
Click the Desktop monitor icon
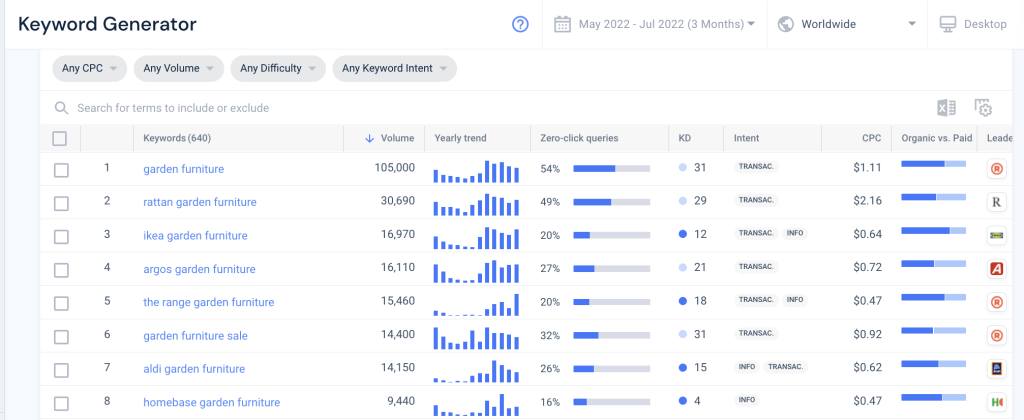click(x=948, y=25)
